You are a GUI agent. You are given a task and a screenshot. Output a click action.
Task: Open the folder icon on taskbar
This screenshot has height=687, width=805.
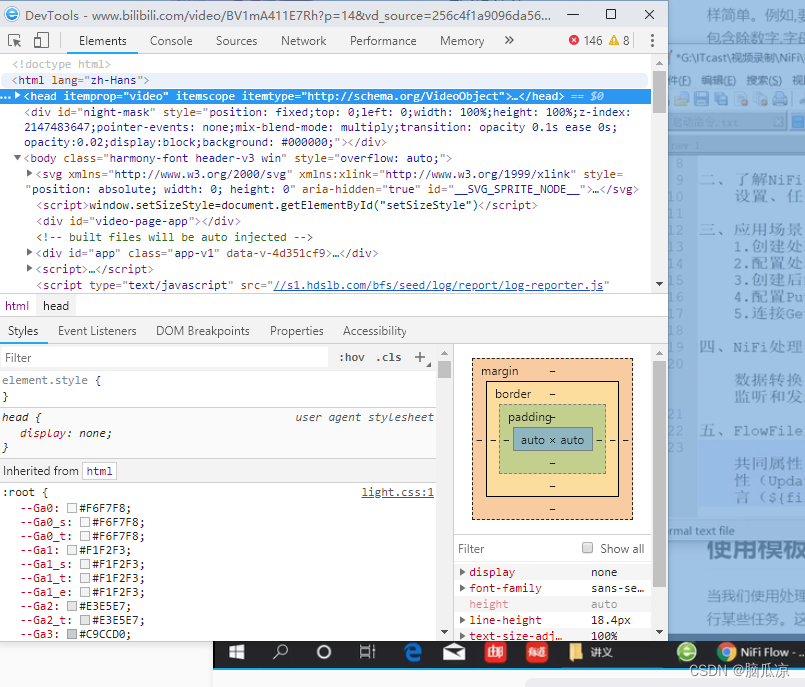(576, 652)
